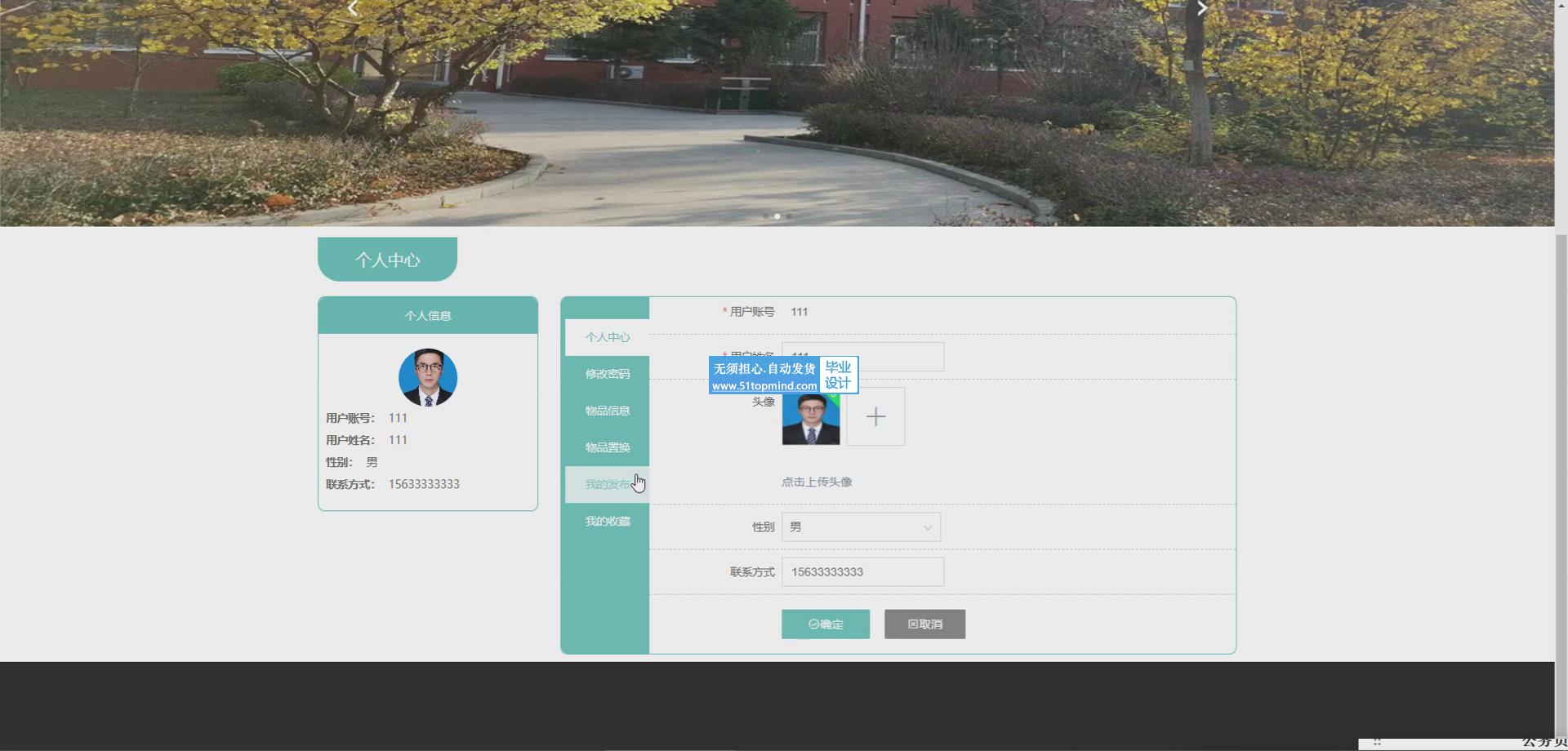Click the chevron arrow in 性别 select
Image resolution: width=1568 pixels, height=751 pixels.
tap(927, 528)
